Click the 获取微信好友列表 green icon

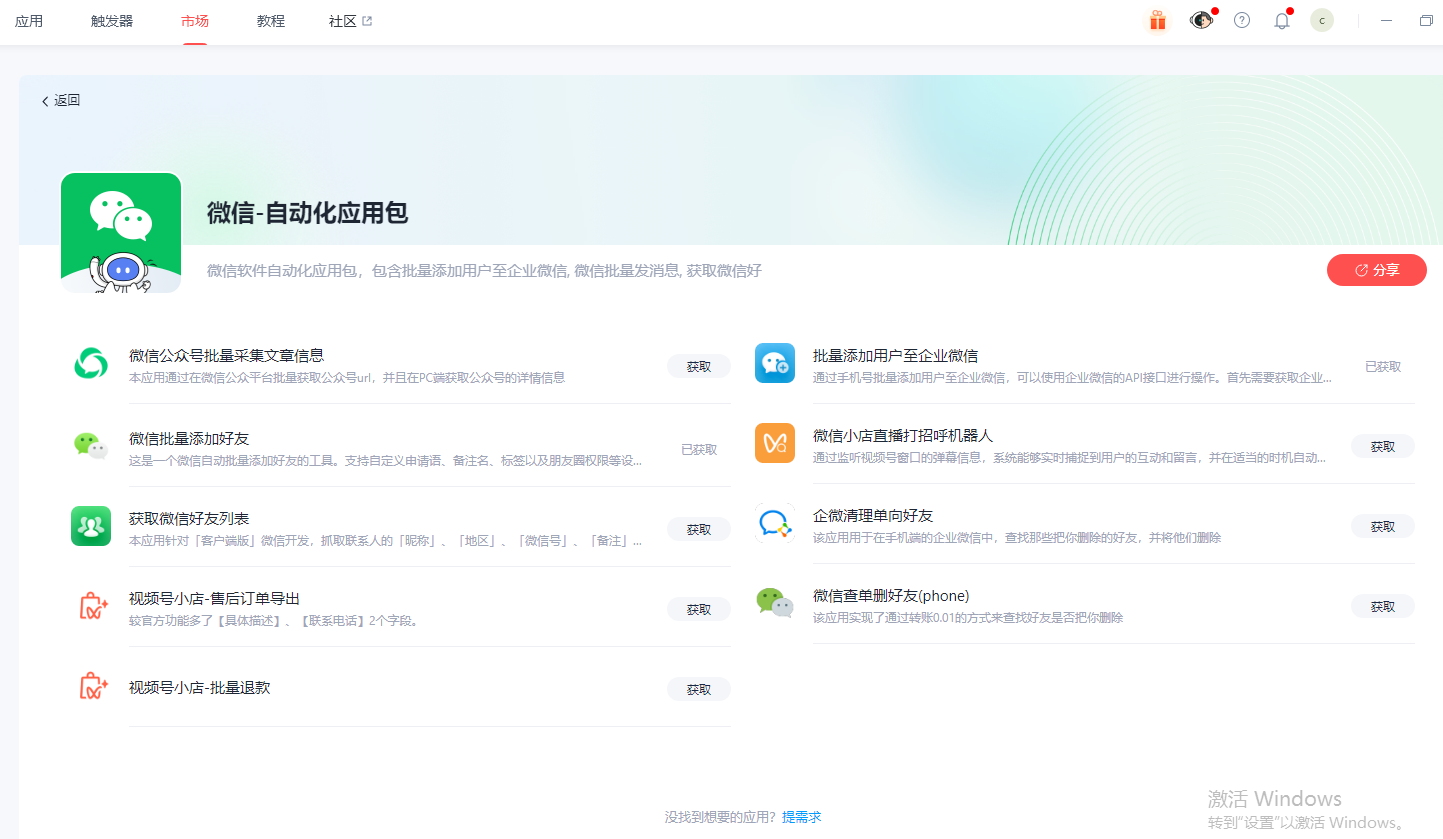(91, 526)
